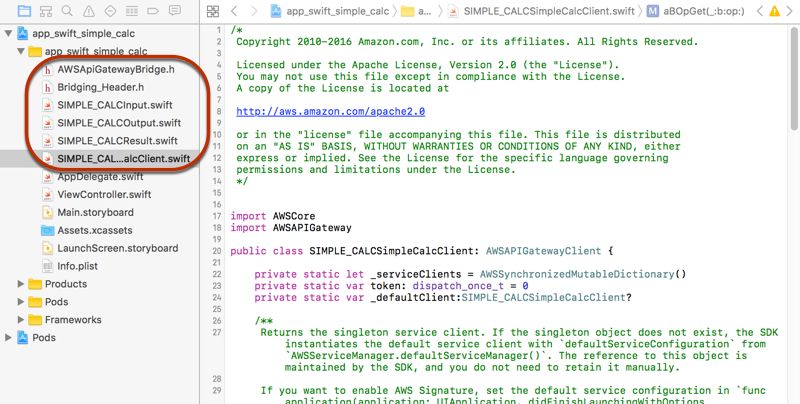This screenshot has height=404, width=800.
Task: Expand the Products folder
Action: click(x=23, y=284)
